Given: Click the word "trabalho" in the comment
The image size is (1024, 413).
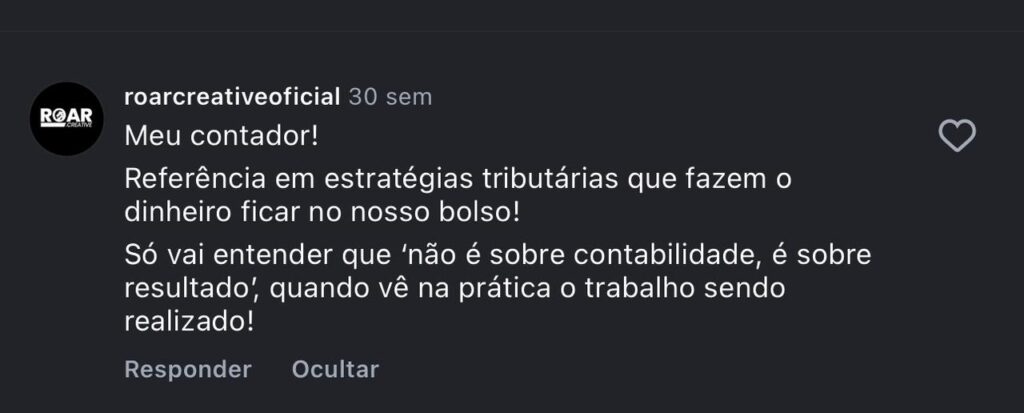Looking at the screenshot, I should 662,289.
